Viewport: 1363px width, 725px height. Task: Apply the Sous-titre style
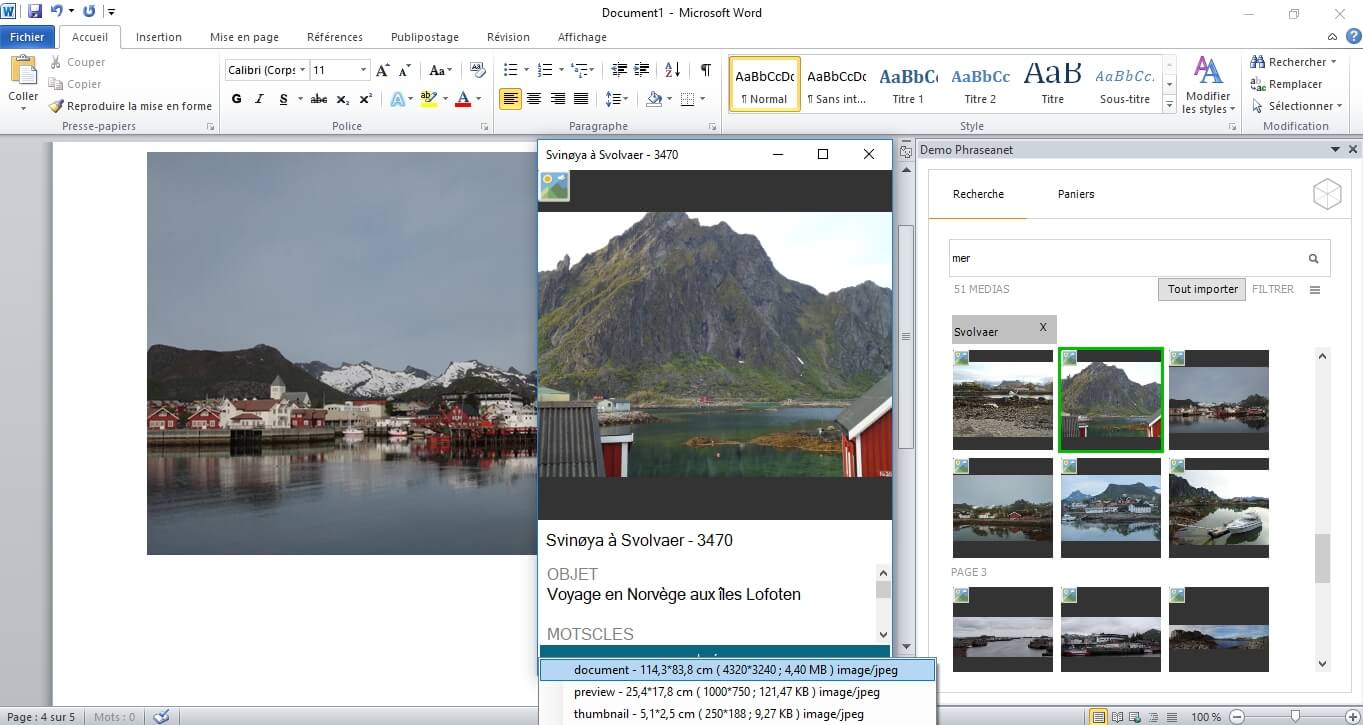pos(1125,84)
